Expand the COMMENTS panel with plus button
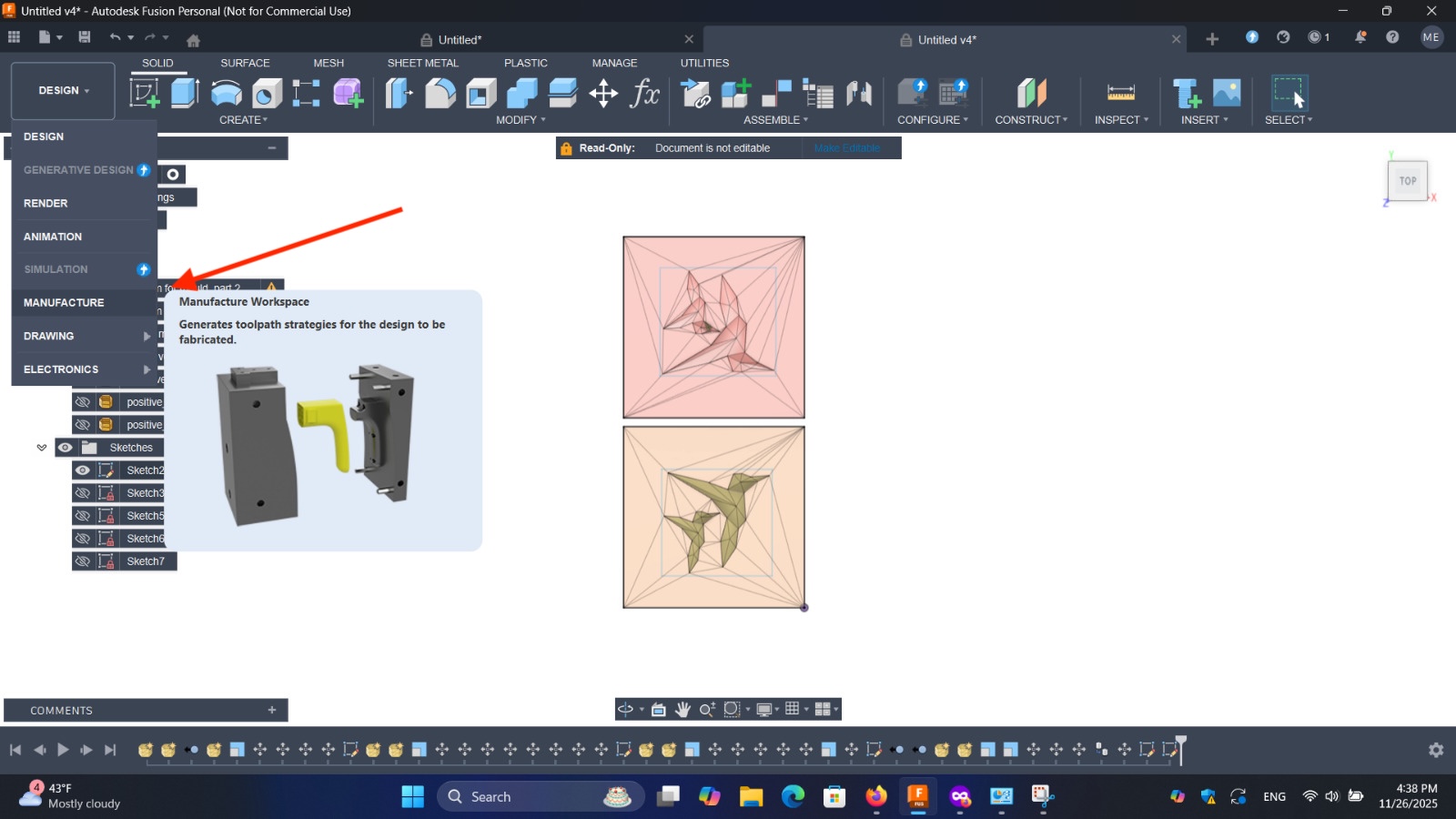Viewport: 1456px width, 819px height. [x=272, y=710]
